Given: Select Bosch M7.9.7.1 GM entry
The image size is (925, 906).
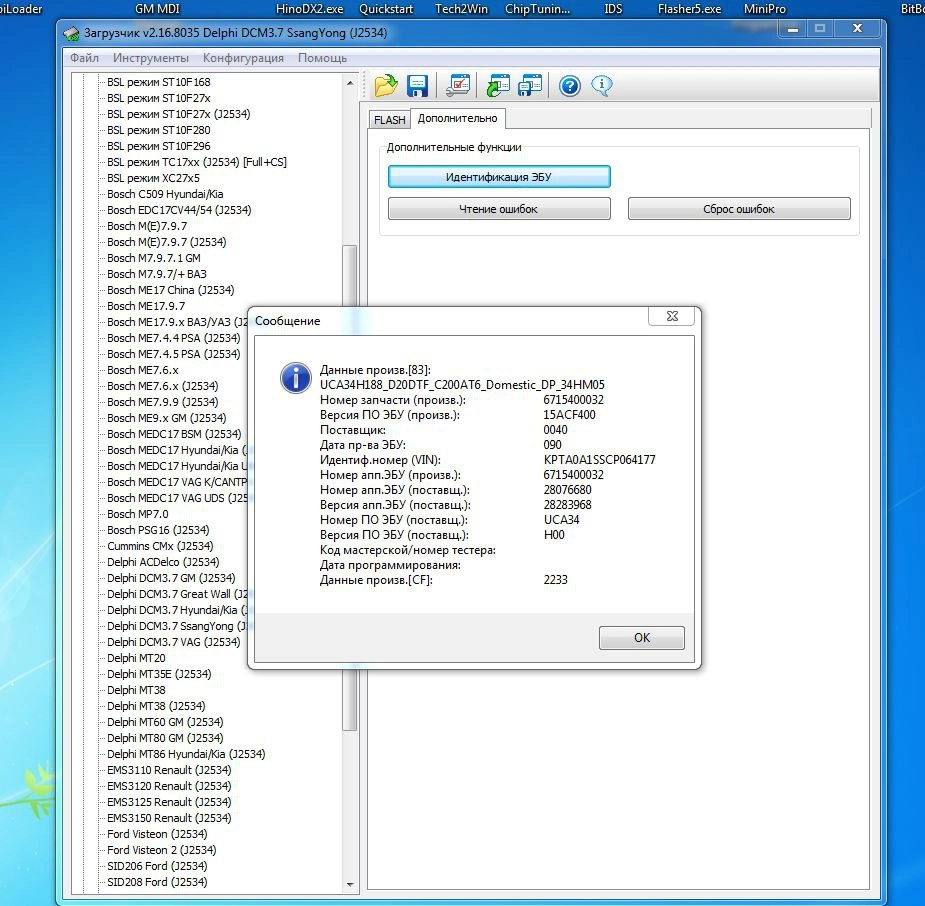Looking at the screenshot, I should pos(154,258).
